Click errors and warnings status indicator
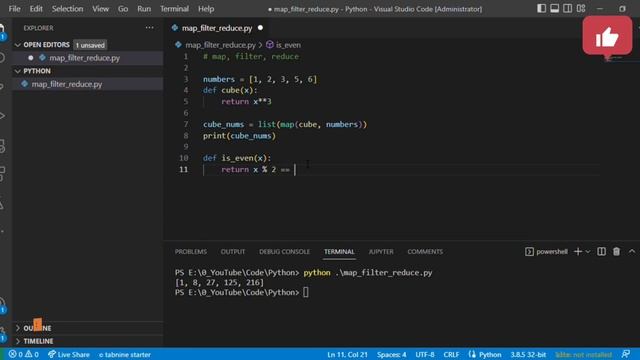 pos(24,354)
